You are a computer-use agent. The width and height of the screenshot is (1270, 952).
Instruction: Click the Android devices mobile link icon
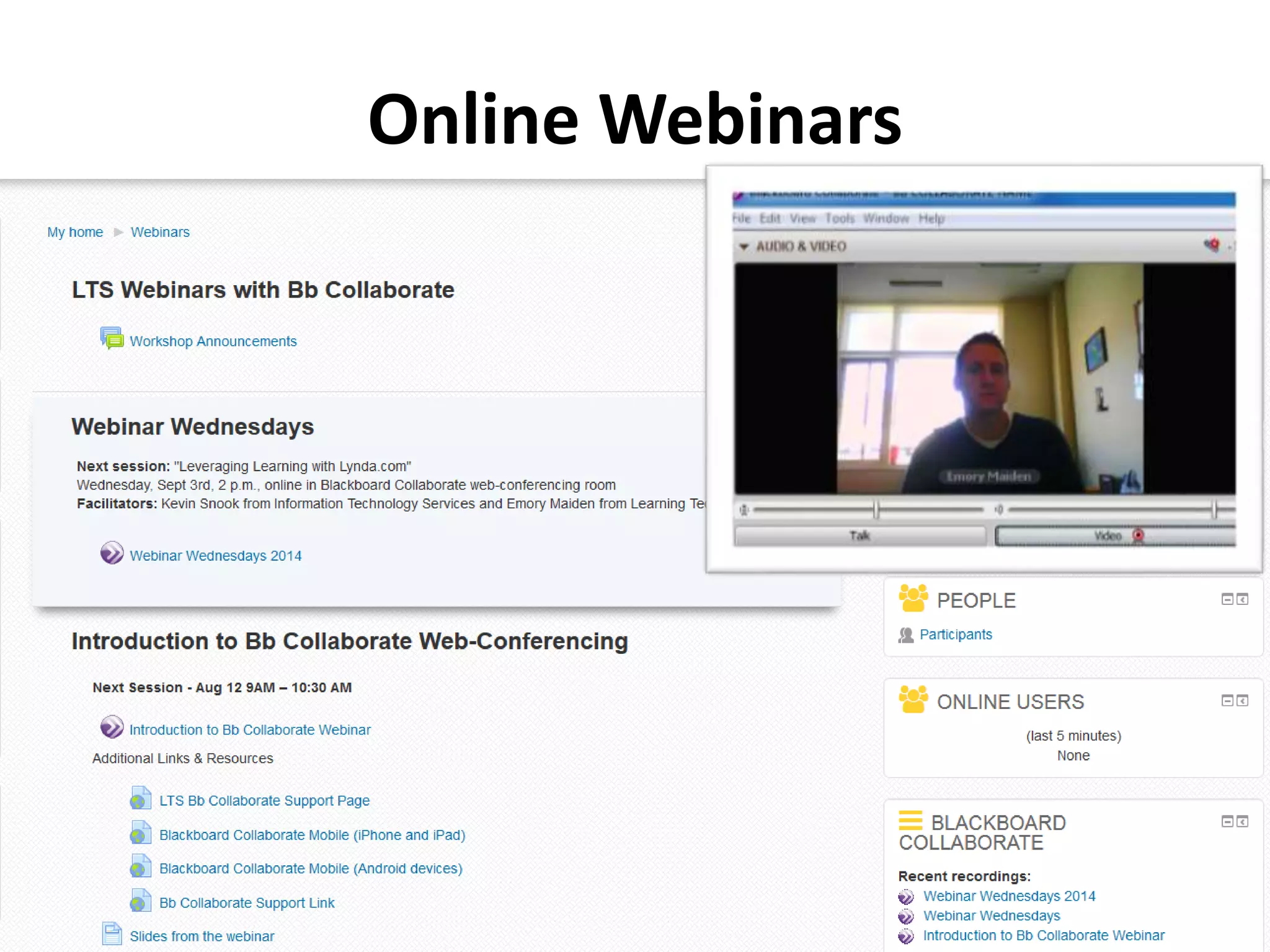[141, 866]
